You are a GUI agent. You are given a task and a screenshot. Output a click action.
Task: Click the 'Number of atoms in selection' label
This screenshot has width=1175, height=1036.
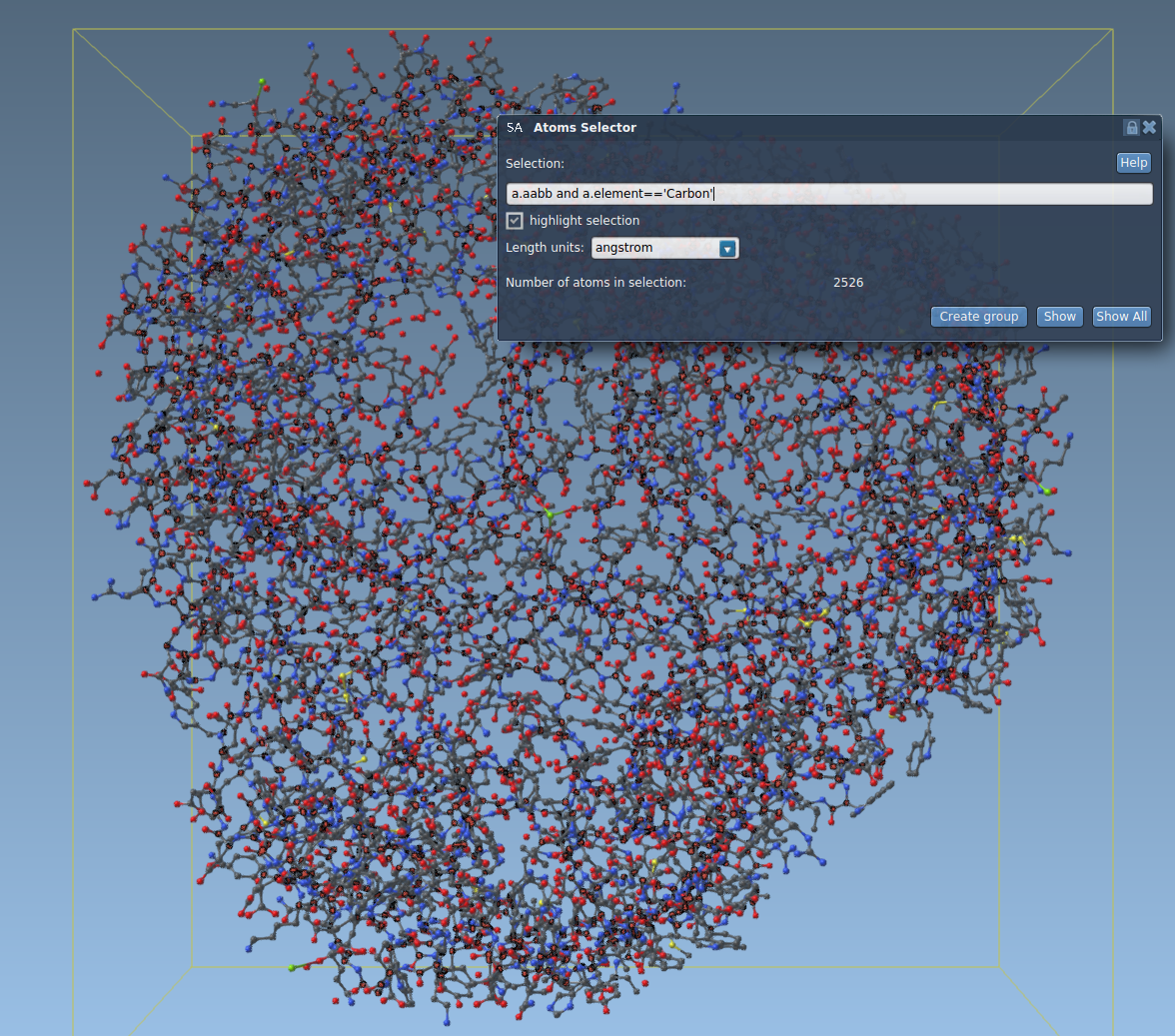(x=595, y=283)
